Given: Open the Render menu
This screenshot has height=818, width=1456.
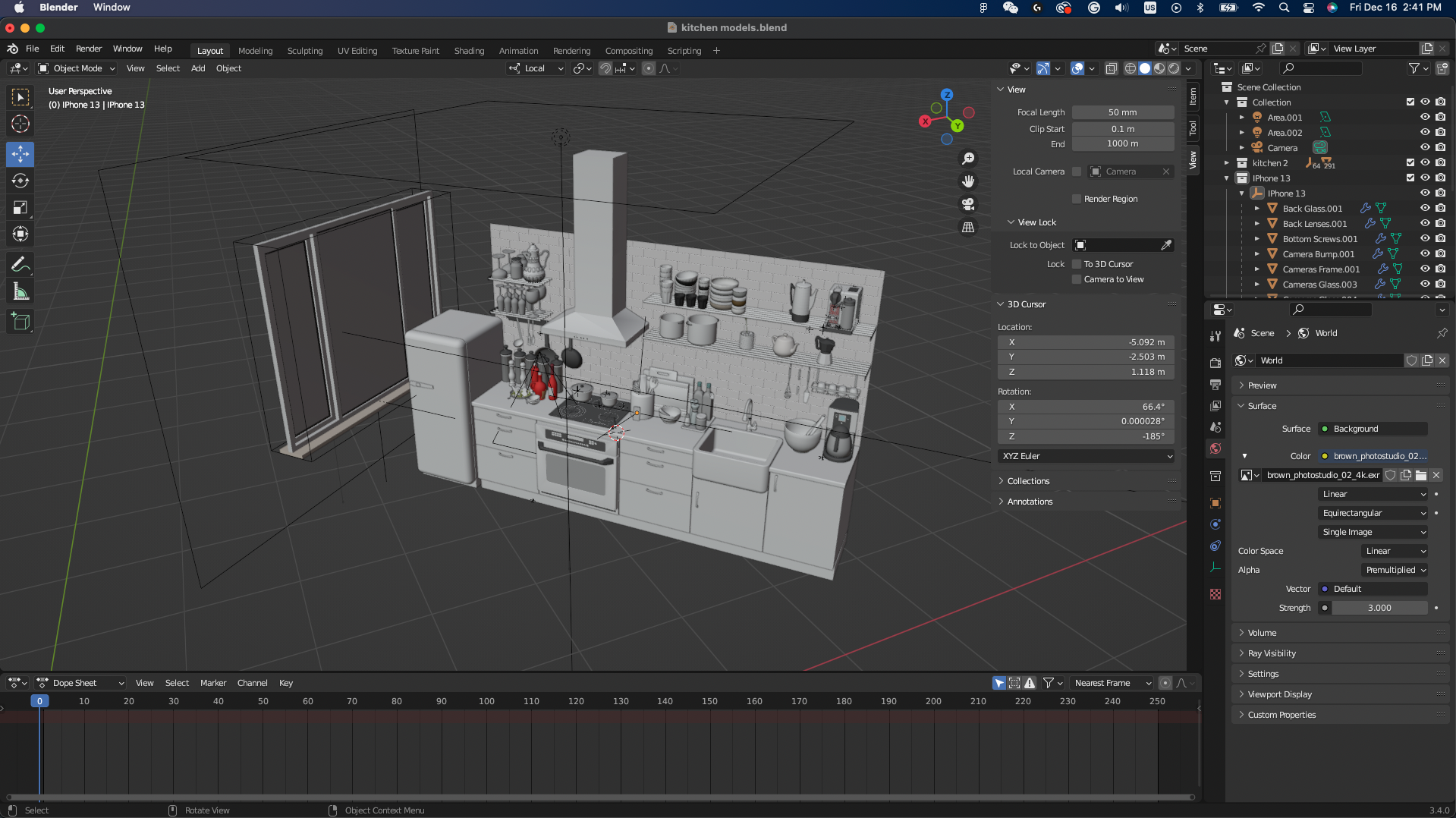Looking at the screenshot, I should [x=89, y=49].
